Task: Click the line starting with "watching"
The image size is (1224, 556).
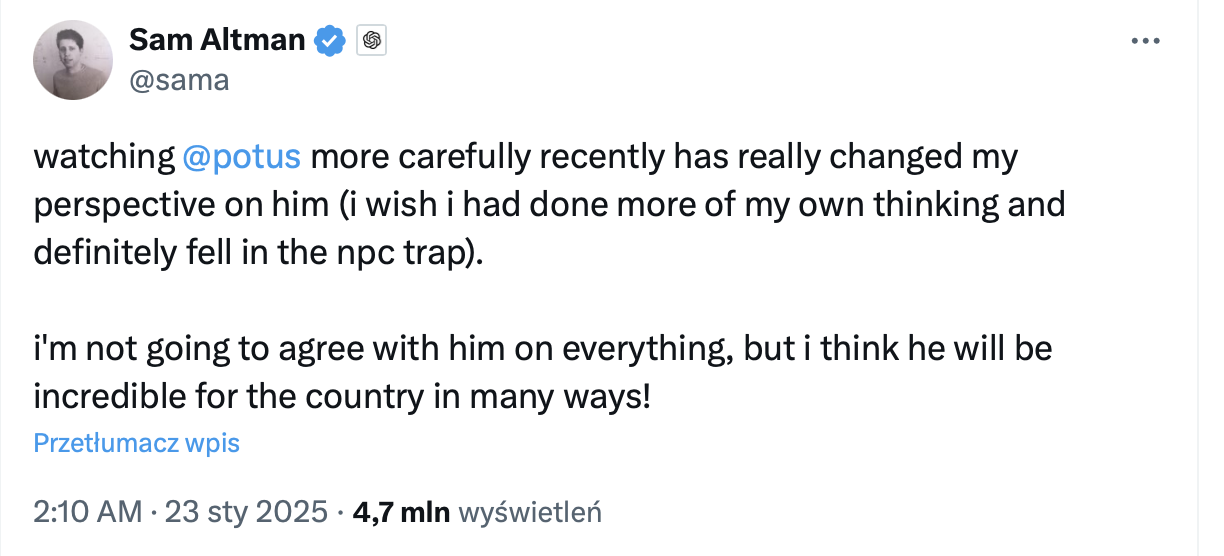Action: point(524,157)
